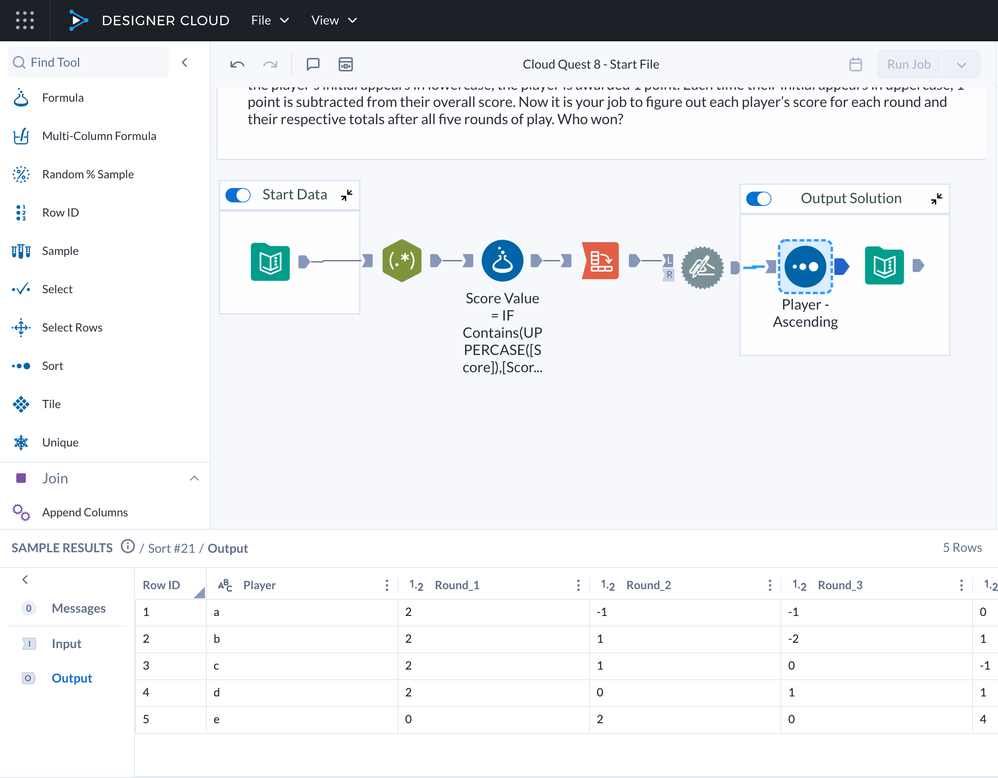Toggle the Start Data container switch
The image size is (998, 778).
point(238,195)
